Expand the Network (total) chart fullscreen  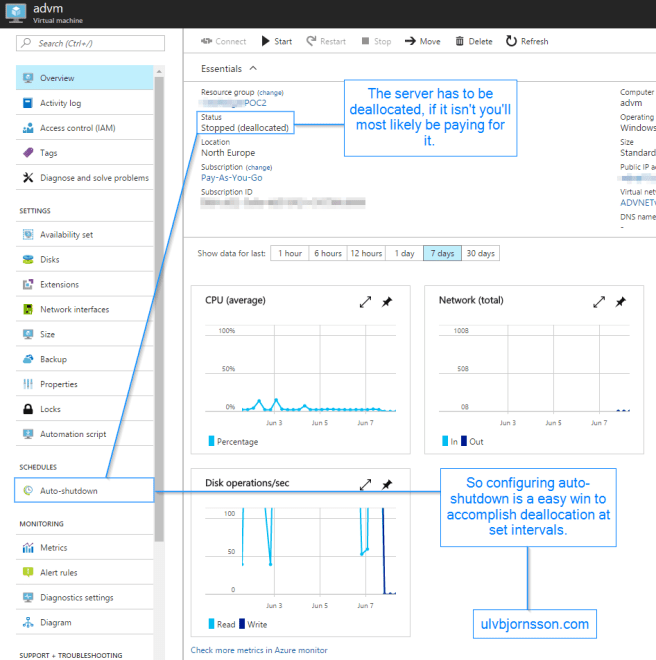tap(599, 301)
